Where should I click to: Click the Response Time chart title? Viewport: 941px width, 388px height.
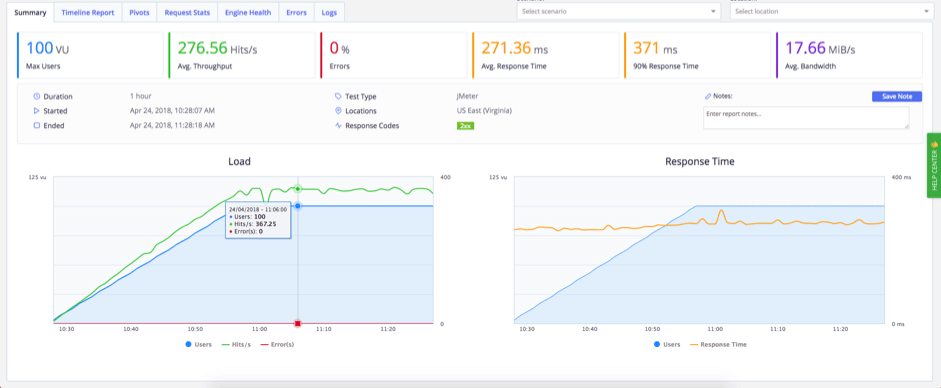(700, 162)
